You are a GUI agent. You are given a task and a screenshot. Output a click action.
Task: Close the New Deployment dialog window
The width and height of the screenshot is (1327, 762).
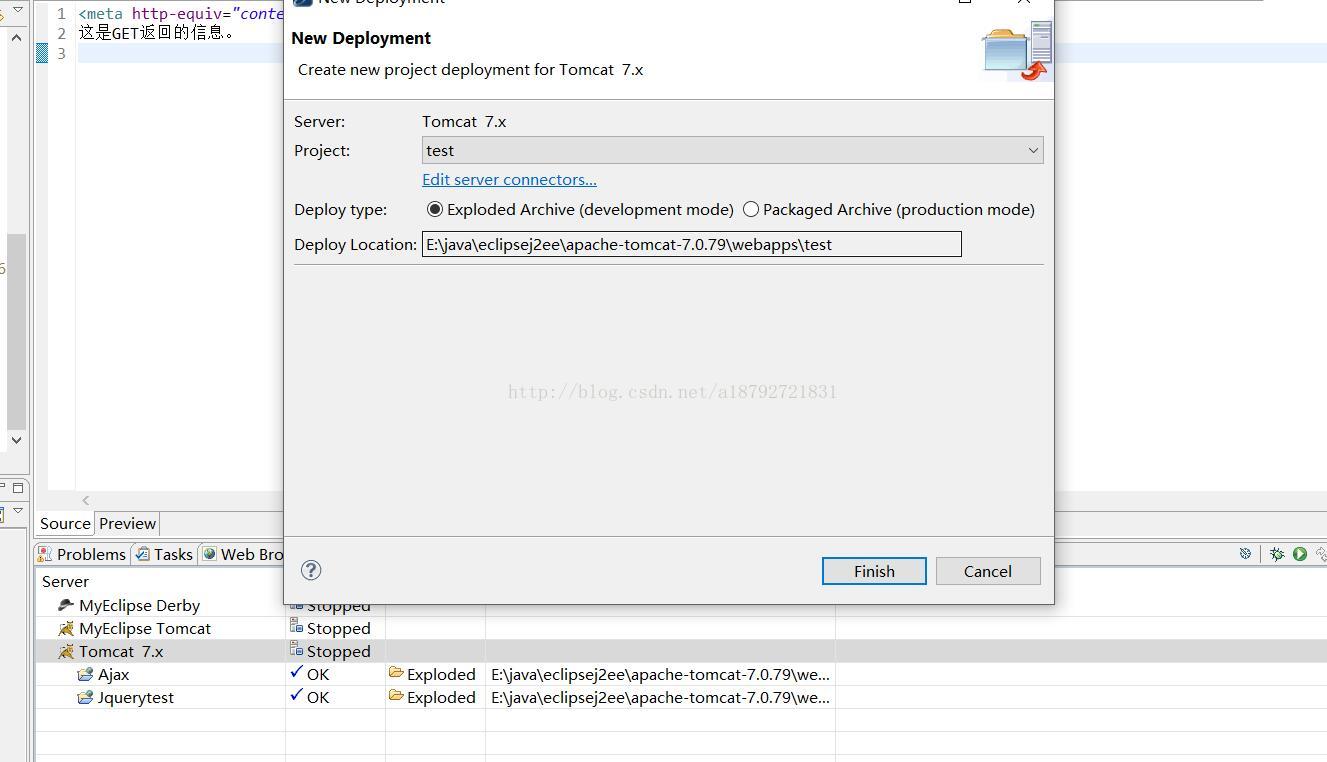1024,2
